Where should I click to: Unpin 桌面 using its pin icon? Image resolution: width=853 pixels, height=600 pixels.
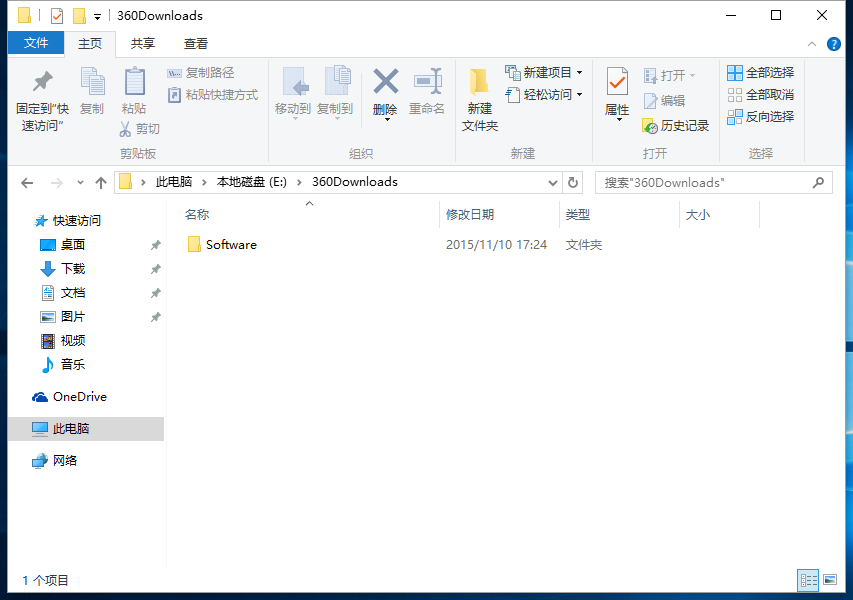click(156, 245)
